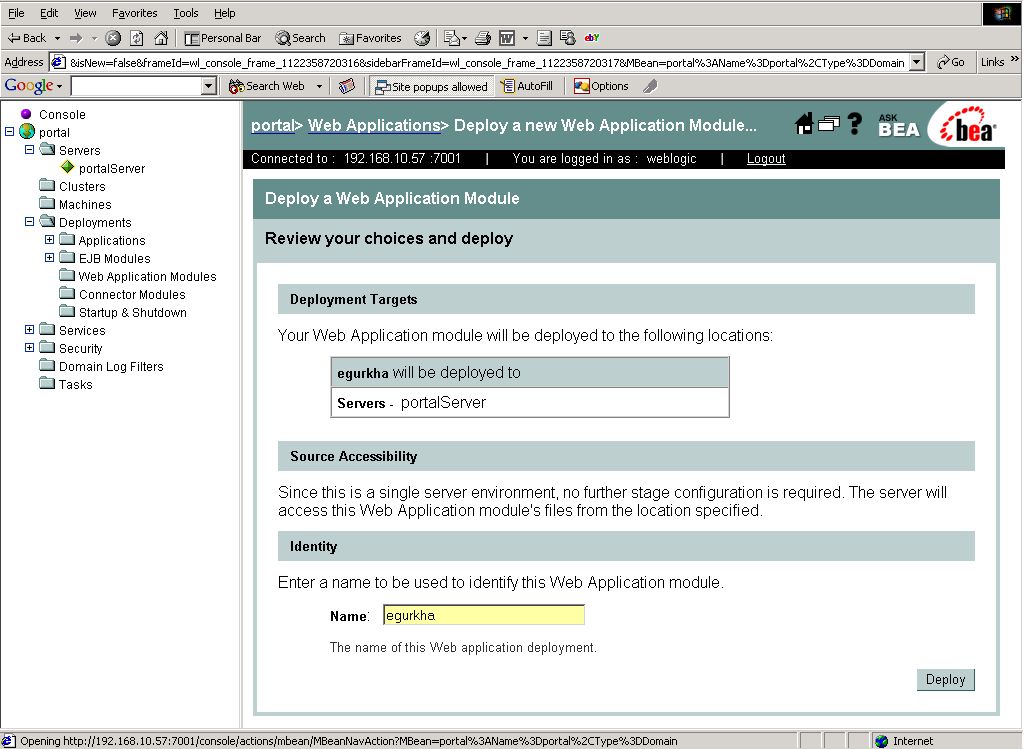The image size is (1024, 749).
Task: Open the Favorites toolbar button
Action: coord(370,38)
